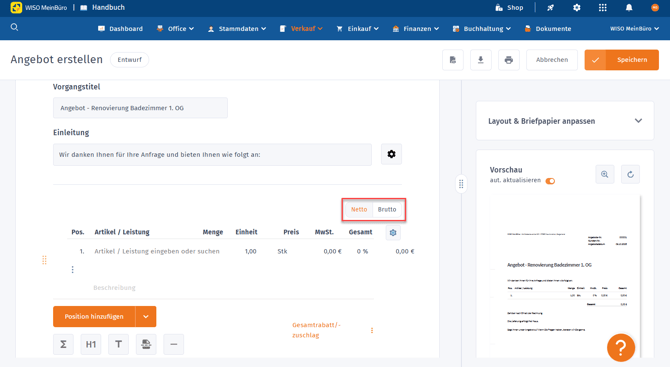670x367 pixels.
Task: Click the panel splitter handle
Action: (x=461, y=184)
